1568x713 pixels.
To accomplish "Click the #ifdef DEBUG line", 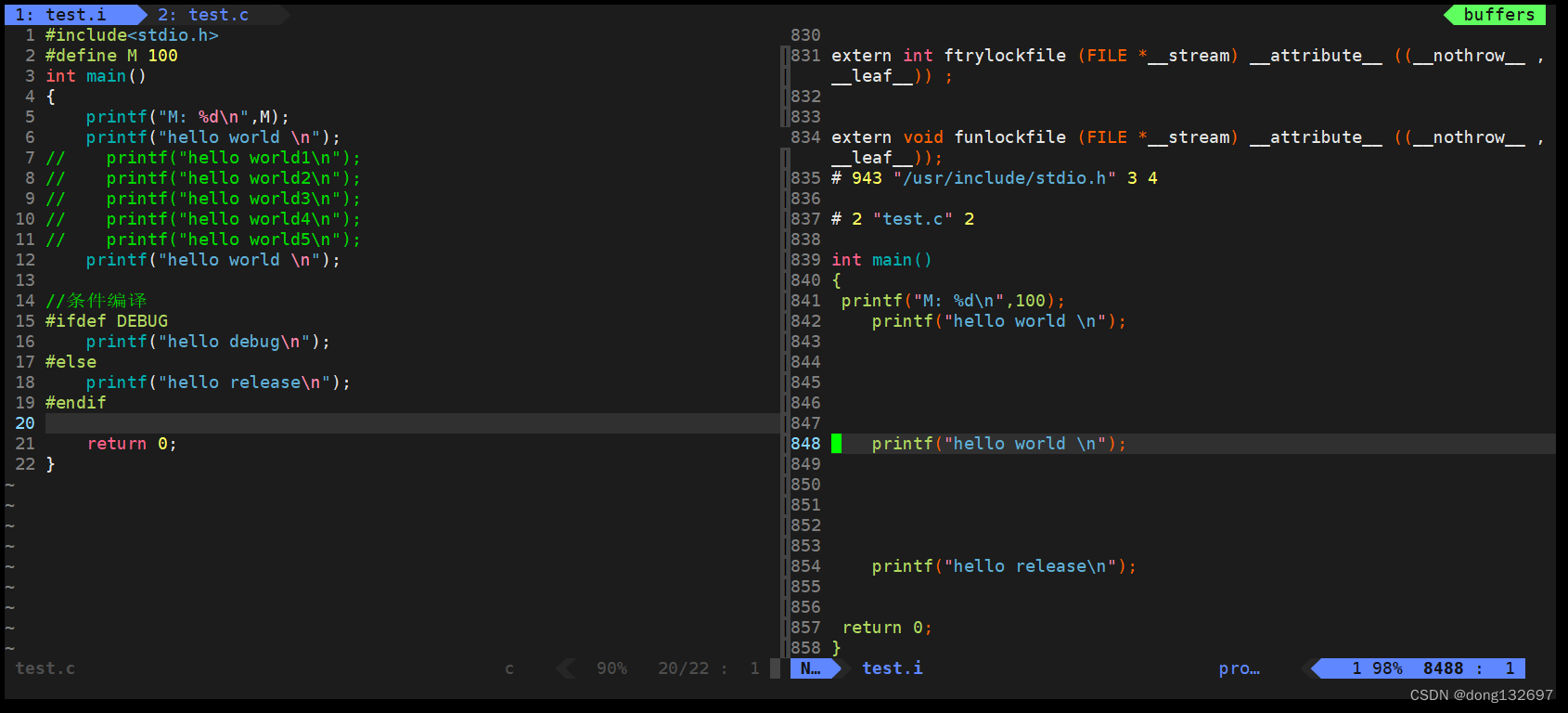I will point(107,321).
